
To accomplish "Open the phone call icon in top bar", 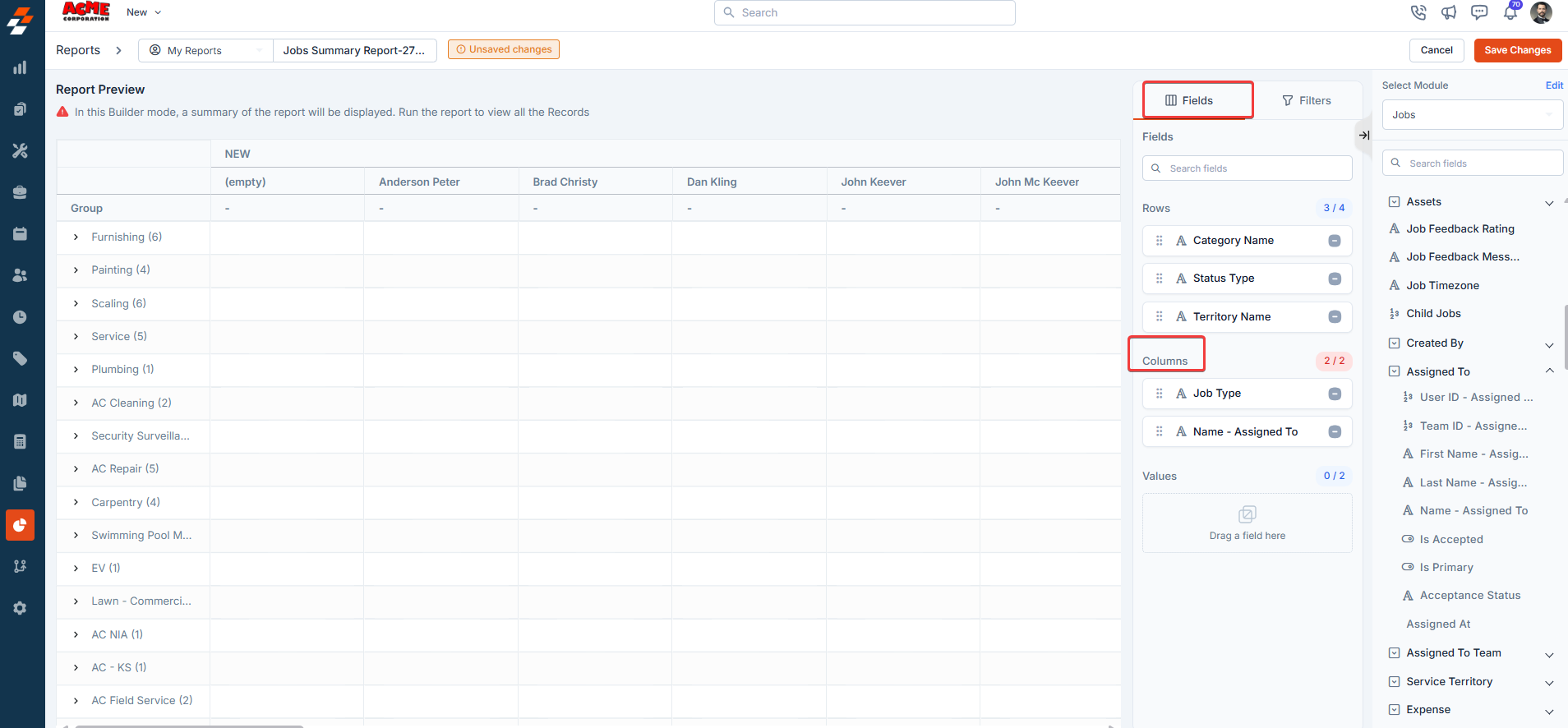I will point(1418,12).
